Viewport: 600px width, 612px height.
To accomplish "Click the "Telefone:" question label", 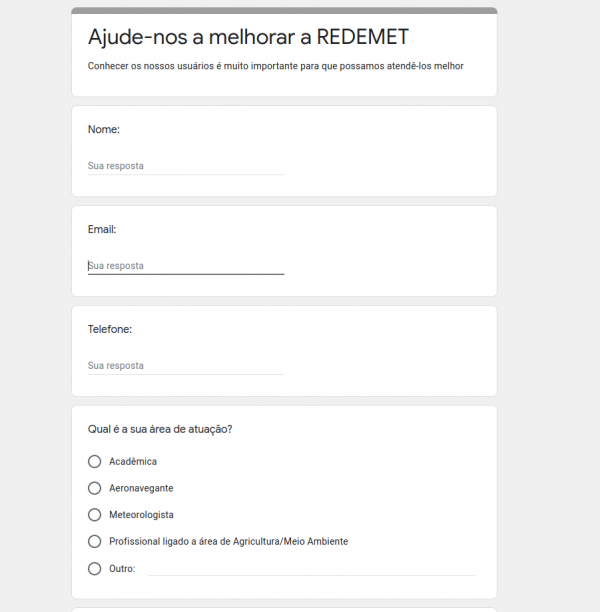I will [x=110, y=329].
